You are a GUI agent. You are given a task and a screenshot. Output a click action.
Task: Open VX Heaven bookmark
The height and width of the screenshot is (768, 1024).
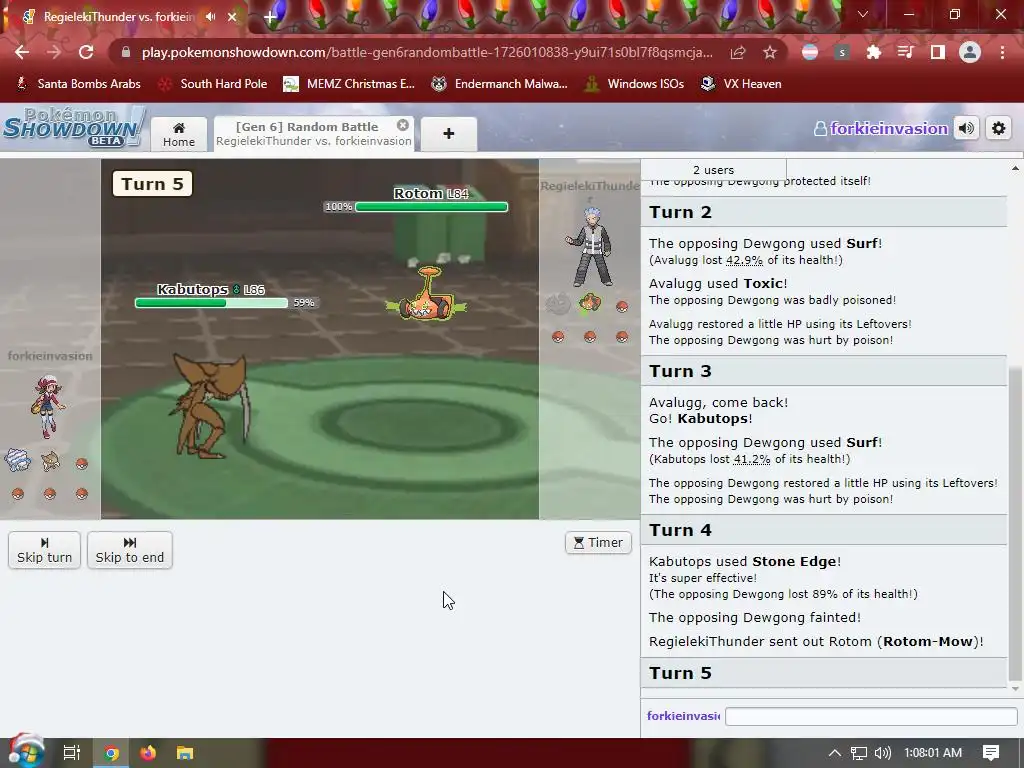(741, 84)
